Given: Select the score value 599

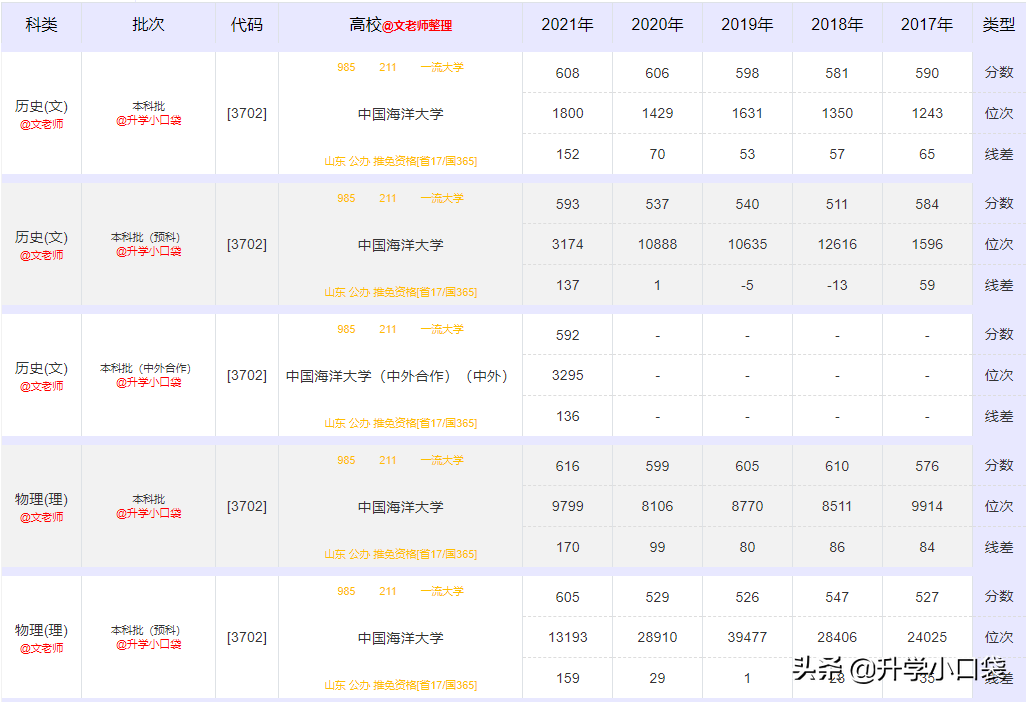Looking at the screenshot, I should [x=657, y=466].
